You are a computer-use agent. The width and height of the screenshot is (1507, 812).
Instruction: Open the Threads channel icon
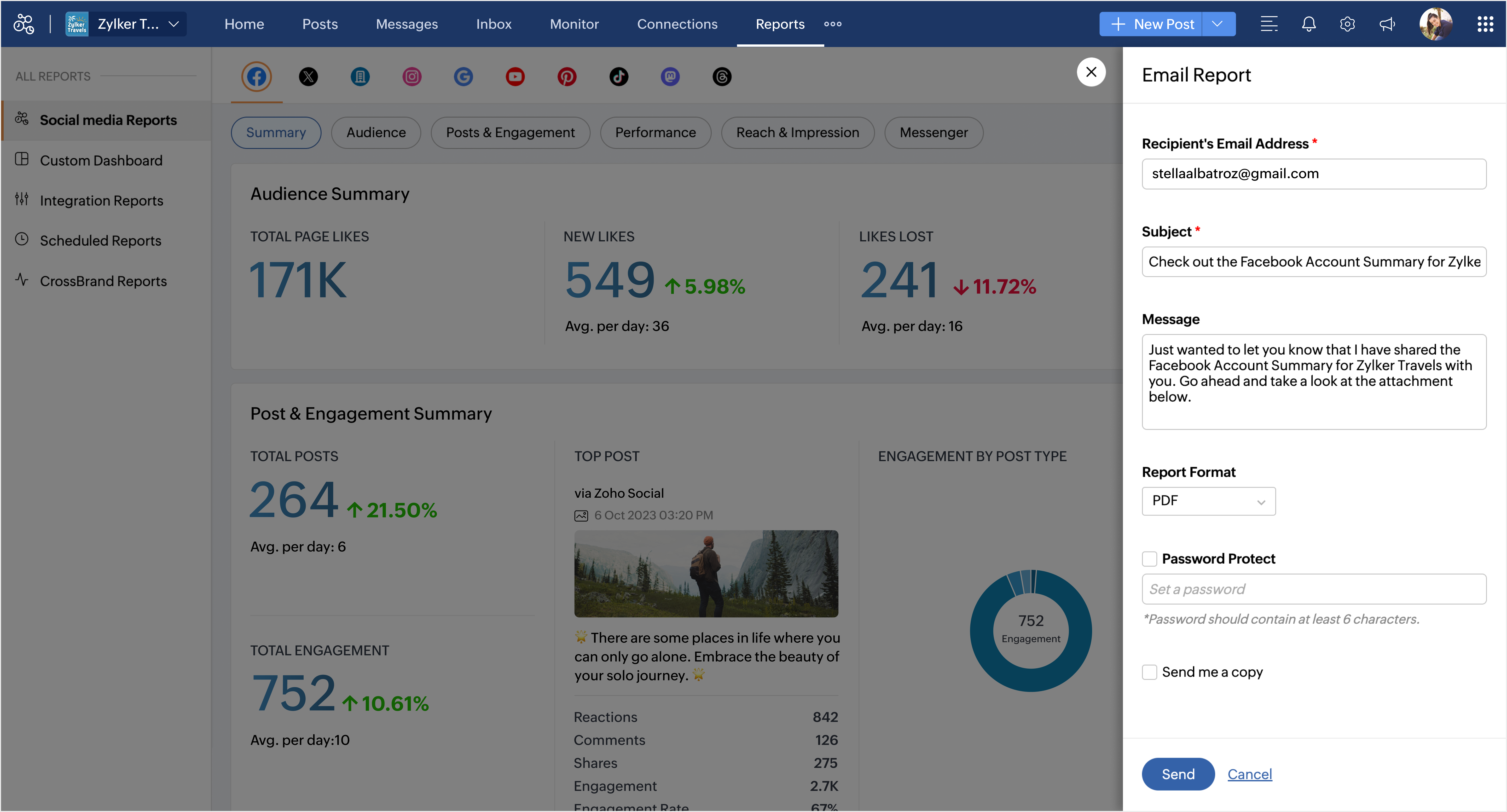(722, 77)
